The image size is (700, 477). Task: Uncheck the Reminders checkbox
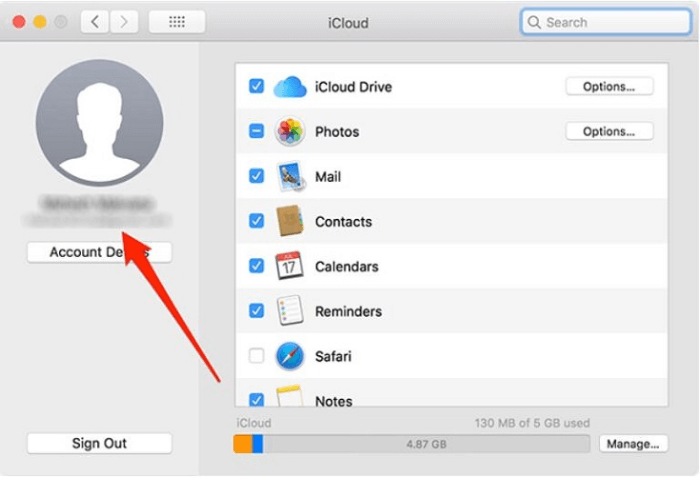pos(256,310)
